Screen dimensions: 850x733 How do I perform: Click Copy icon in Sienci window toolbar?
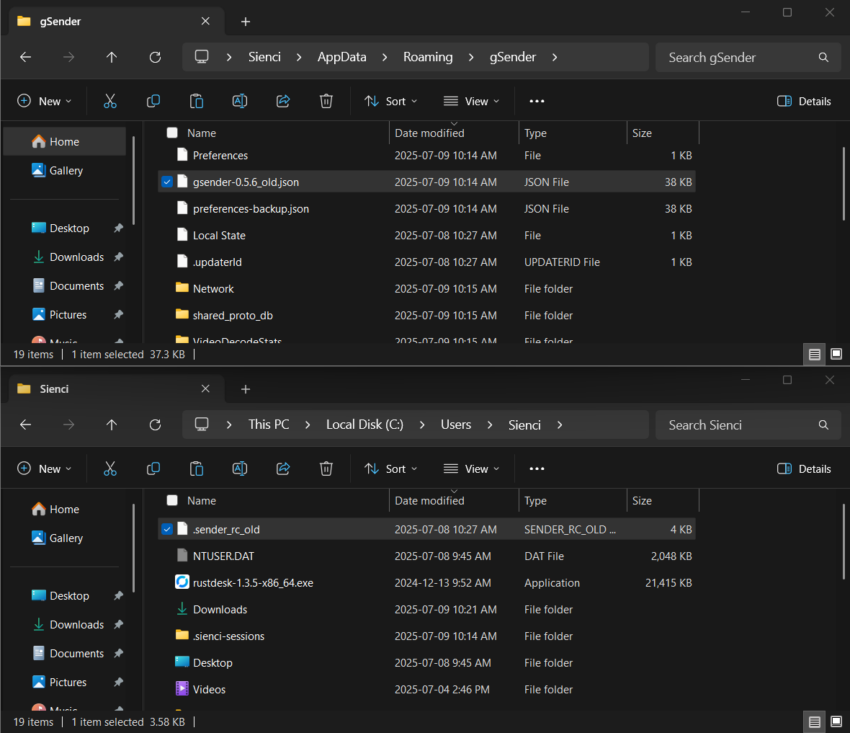point(153,468)
